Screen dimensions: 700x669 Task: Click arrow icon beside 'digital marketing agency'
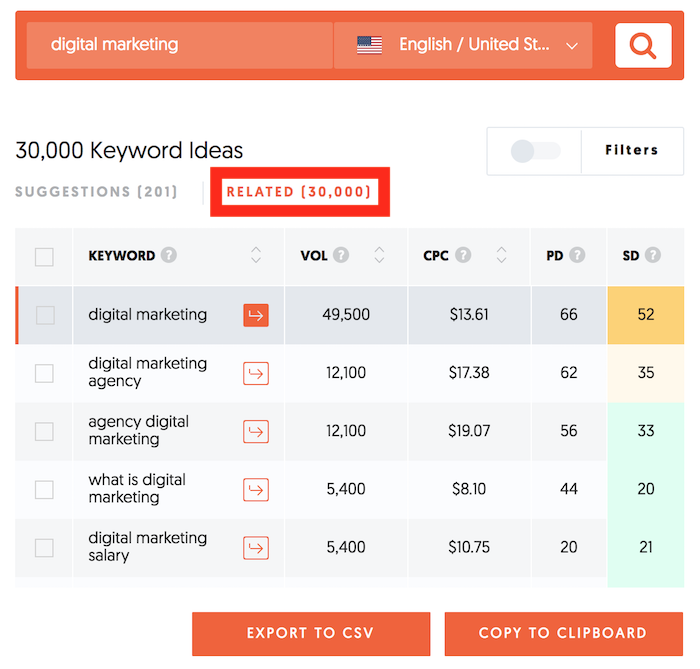point(256,373)
